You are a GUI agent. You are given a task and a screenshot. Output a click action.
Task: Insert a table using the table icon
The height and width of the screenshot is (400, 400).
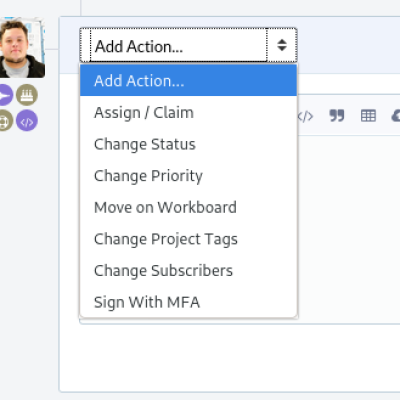coord(368,116)
